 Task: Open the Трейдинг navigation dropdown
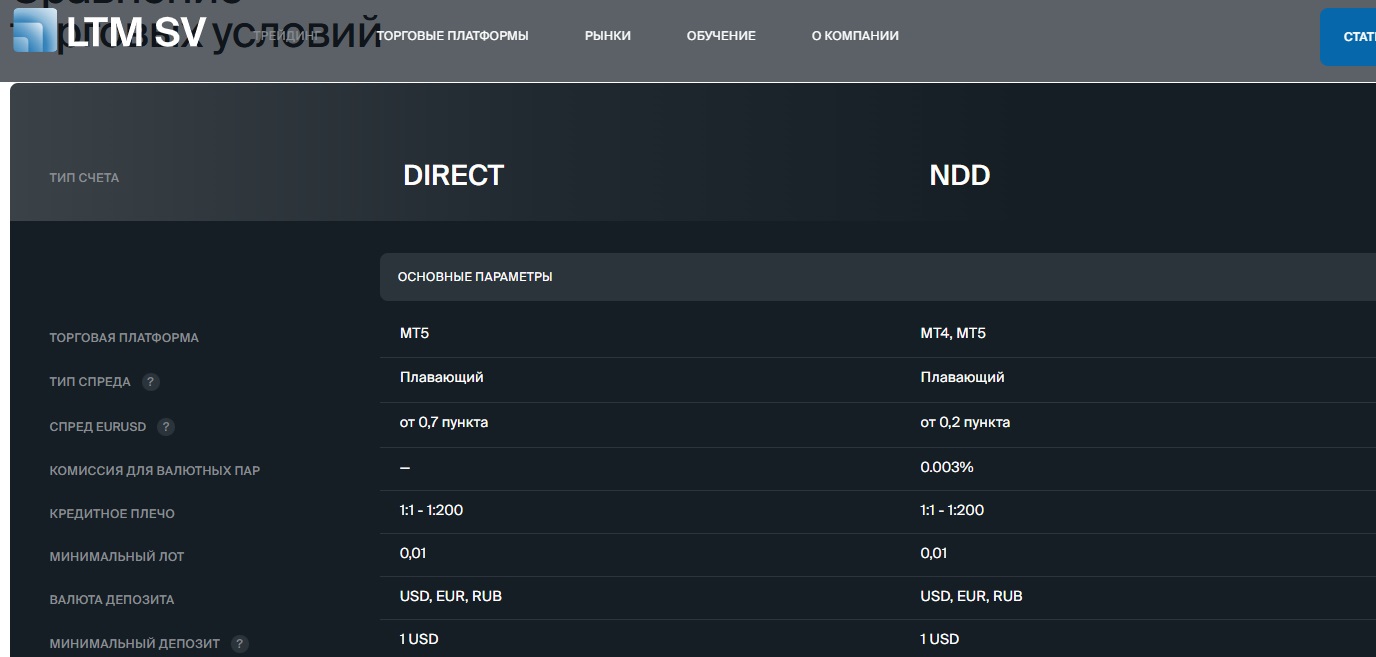(290, 35)
